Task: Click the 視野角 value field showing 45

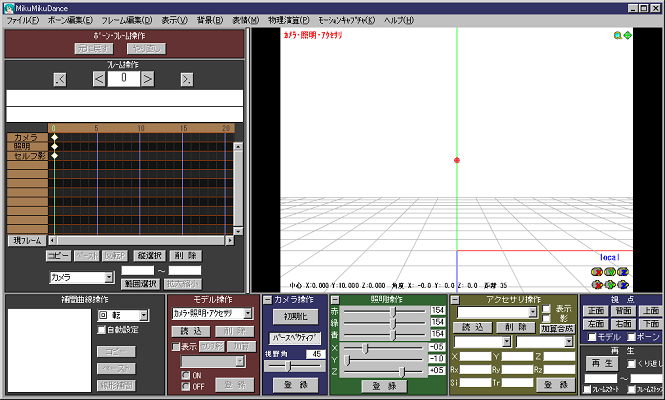Action: tap(316, 354)
